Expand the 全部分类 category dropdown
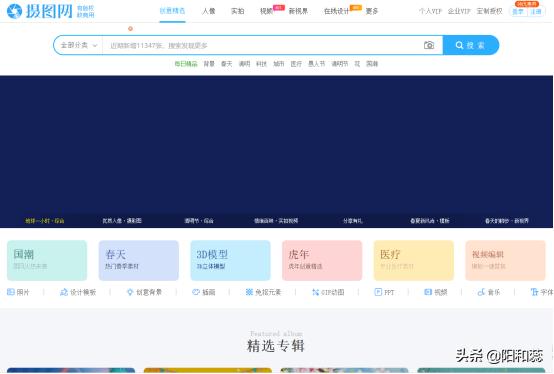The height and width of the screenshot is (374, 554). point(78,45)
